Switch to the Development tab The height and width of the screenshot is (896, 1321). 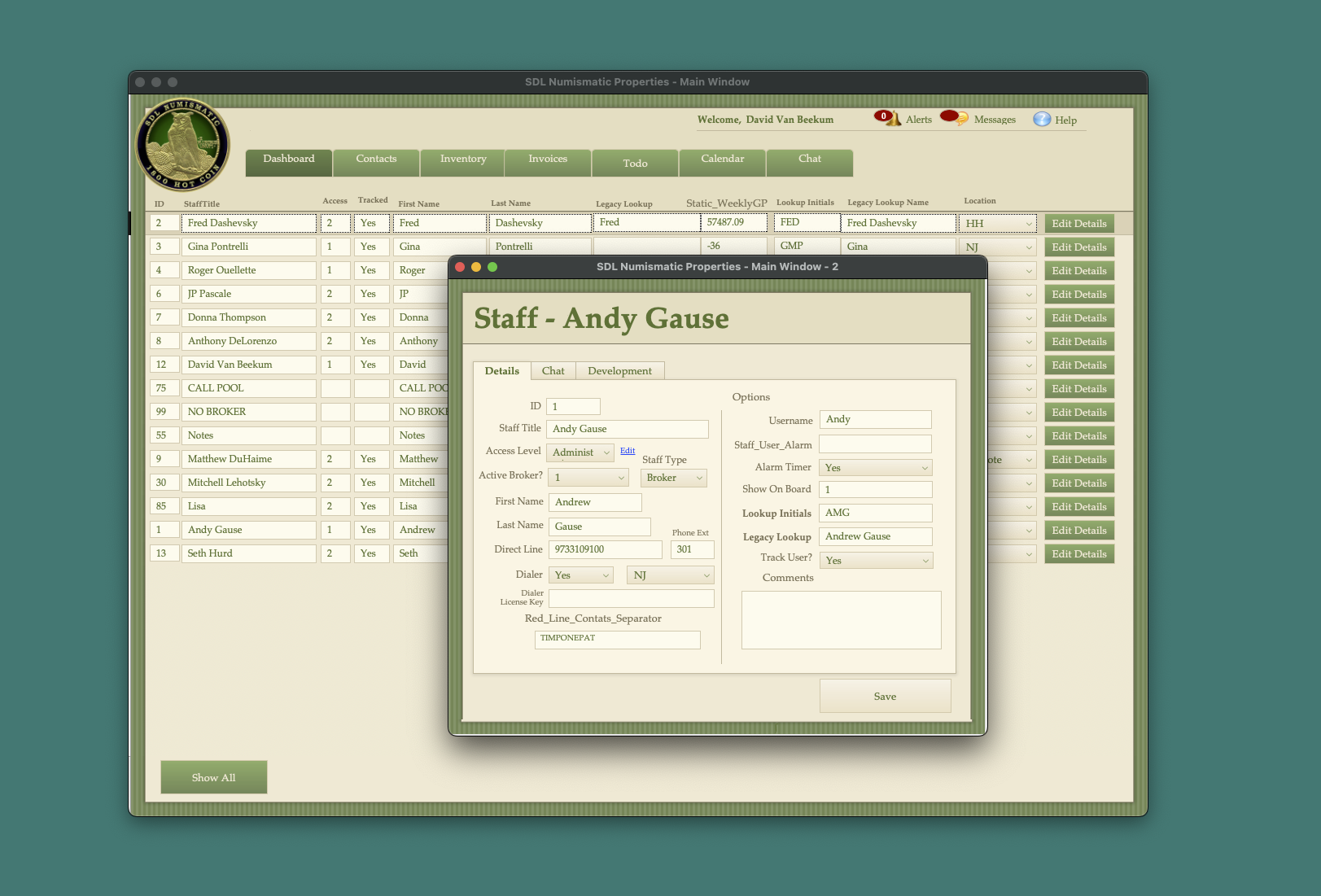coord(619,371)
